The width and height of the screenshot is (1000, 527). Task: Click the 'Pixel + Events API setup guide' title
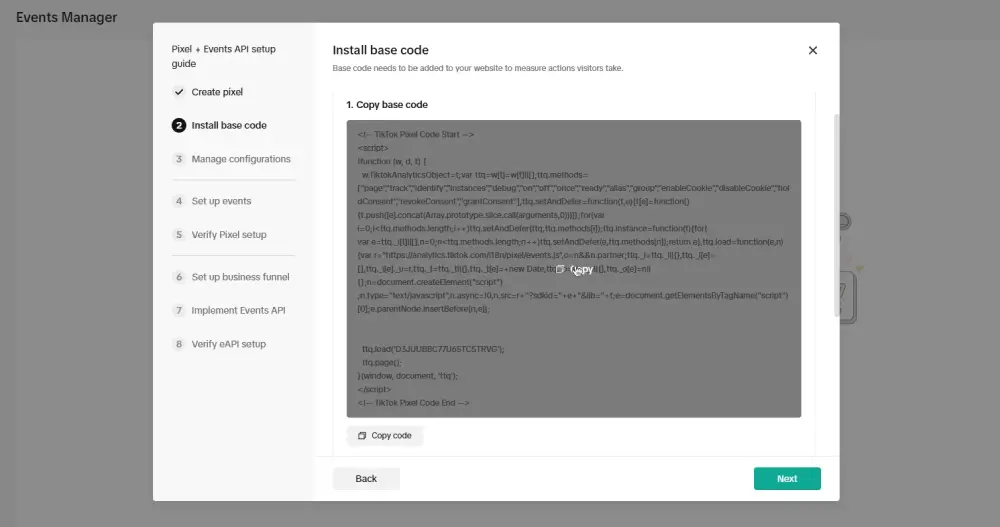click(223, 56)
